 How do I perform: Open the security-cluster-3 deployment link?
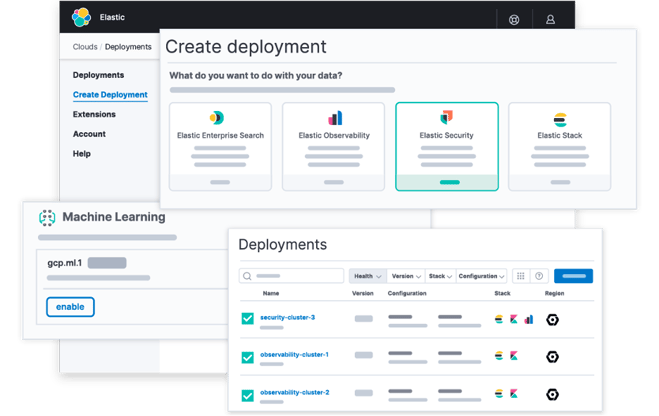(287, 317)
